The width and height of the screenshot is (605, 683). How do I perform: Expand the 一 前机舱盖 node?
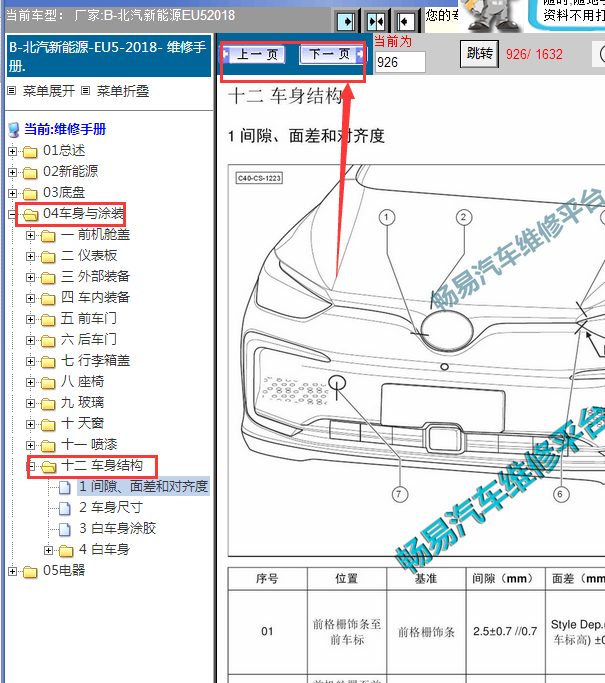[30, 236]
